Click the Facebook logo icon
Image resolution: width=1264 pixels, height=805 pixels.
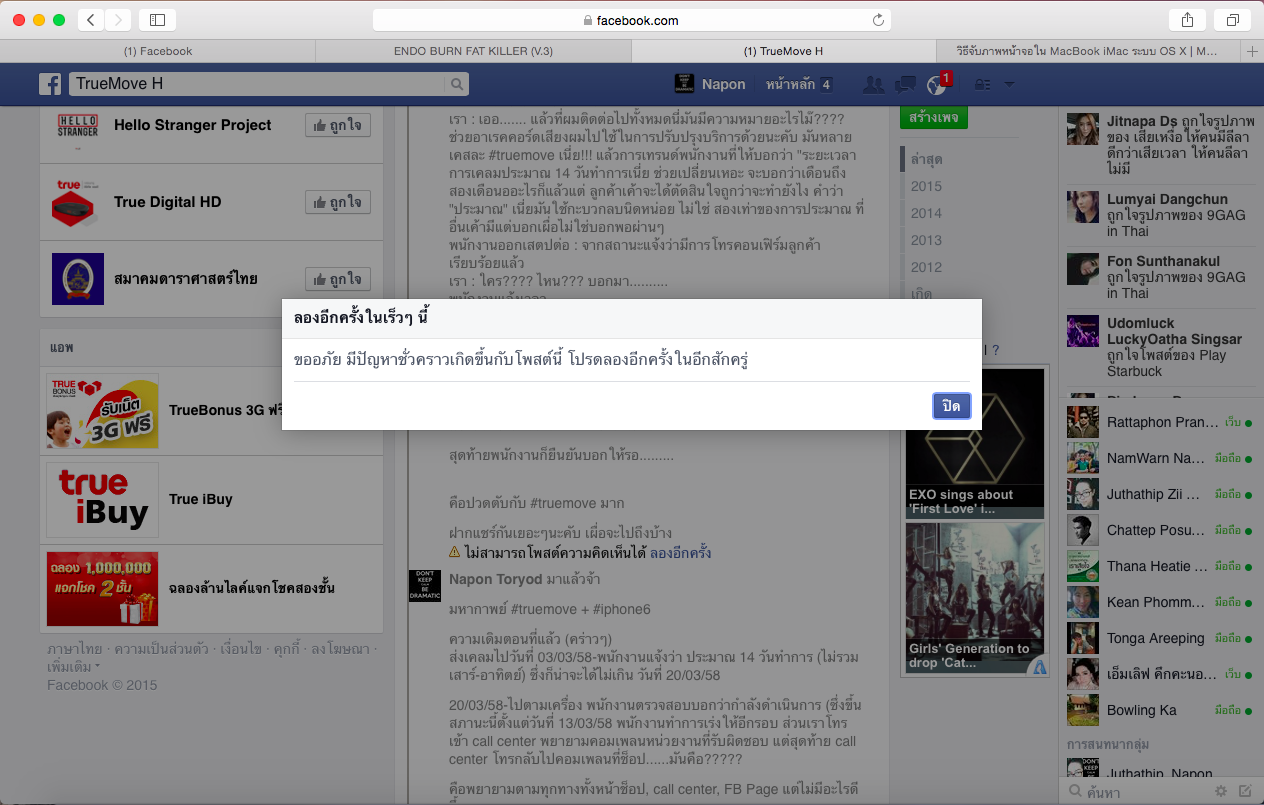point(50,84)
